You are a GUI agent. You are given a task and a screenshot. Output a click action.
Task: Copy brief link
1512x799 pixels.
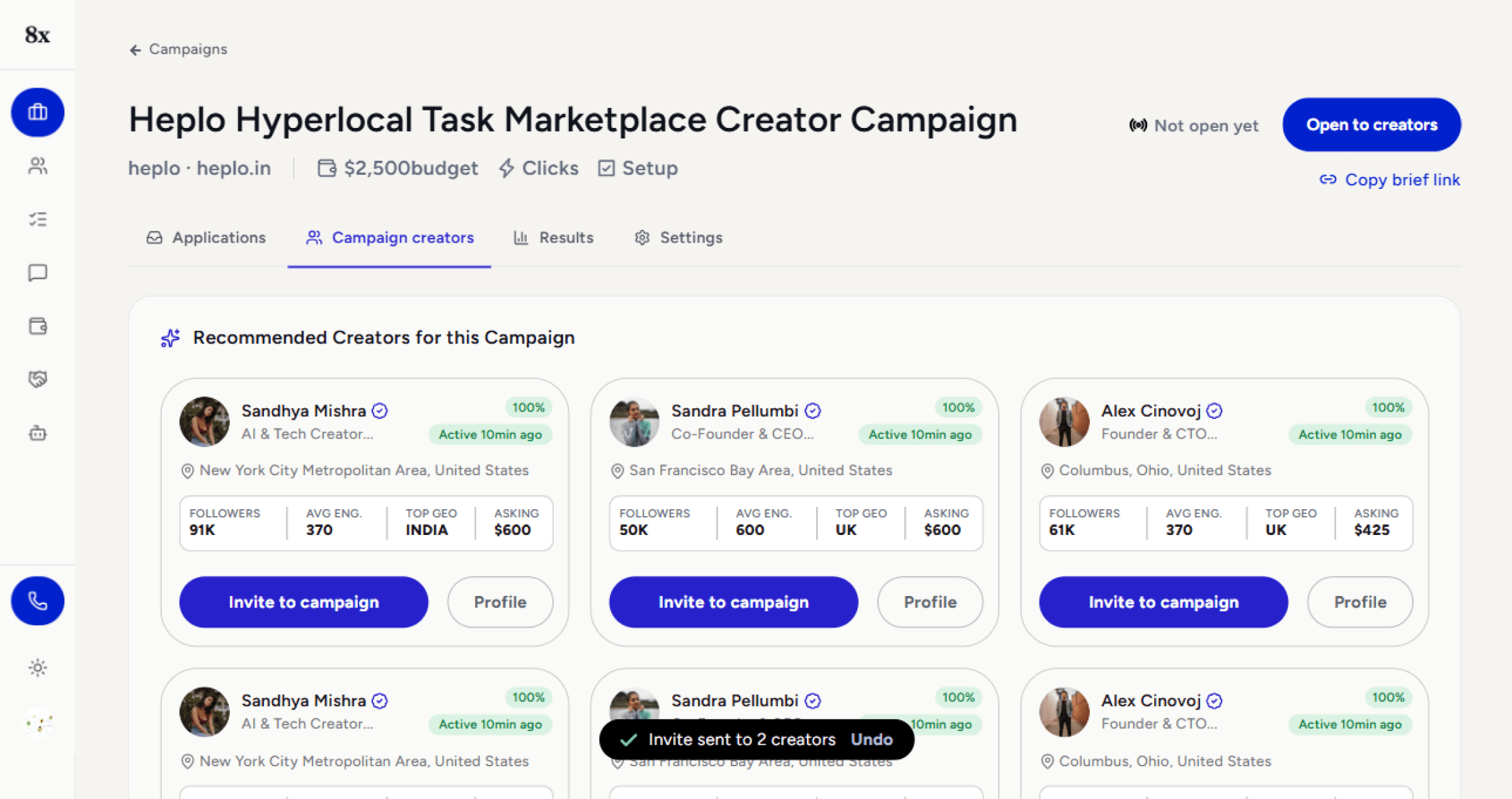pyautogui.click(x=1390, y=180)
